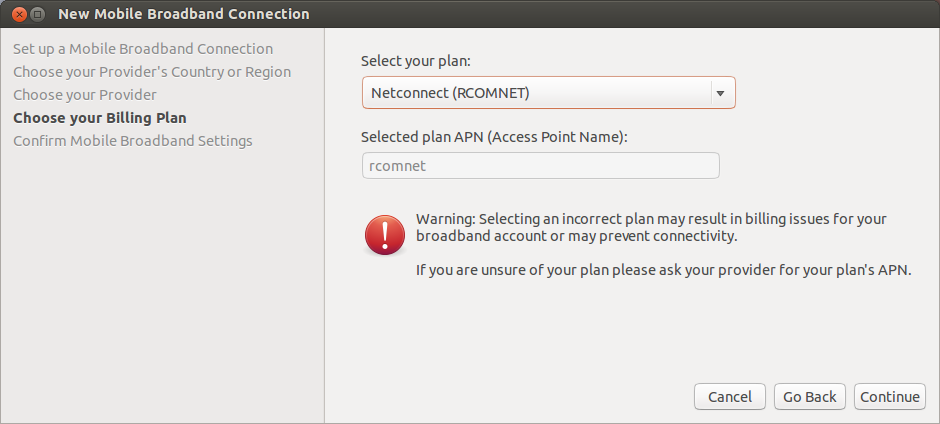Click the "Select your plan:" label
The width and height of the screenshot is (940, 424).
pyautogui.click(x=416, y=61)
